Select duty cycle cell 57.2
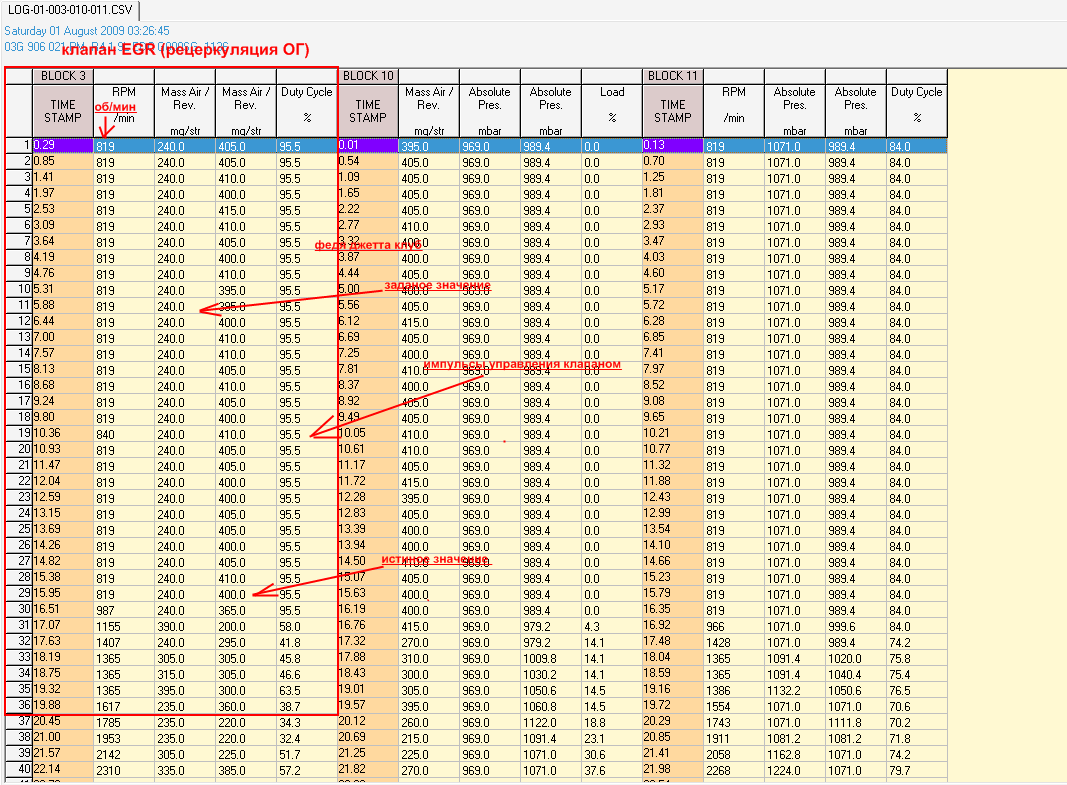Viewport: 1067px width, 785px height. [x=307, y=770]
